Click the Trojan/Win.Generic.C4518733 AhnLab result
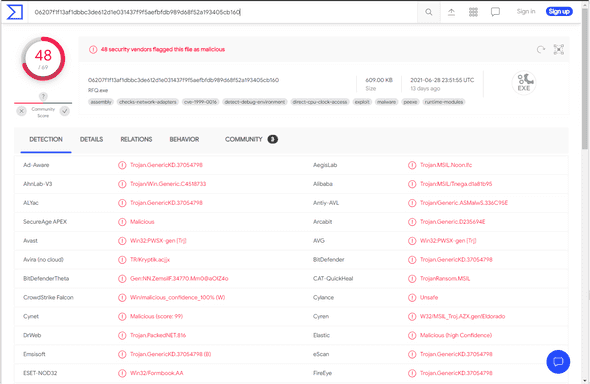Viewport: 590px width, 384px height. click(x=168, y=184)
